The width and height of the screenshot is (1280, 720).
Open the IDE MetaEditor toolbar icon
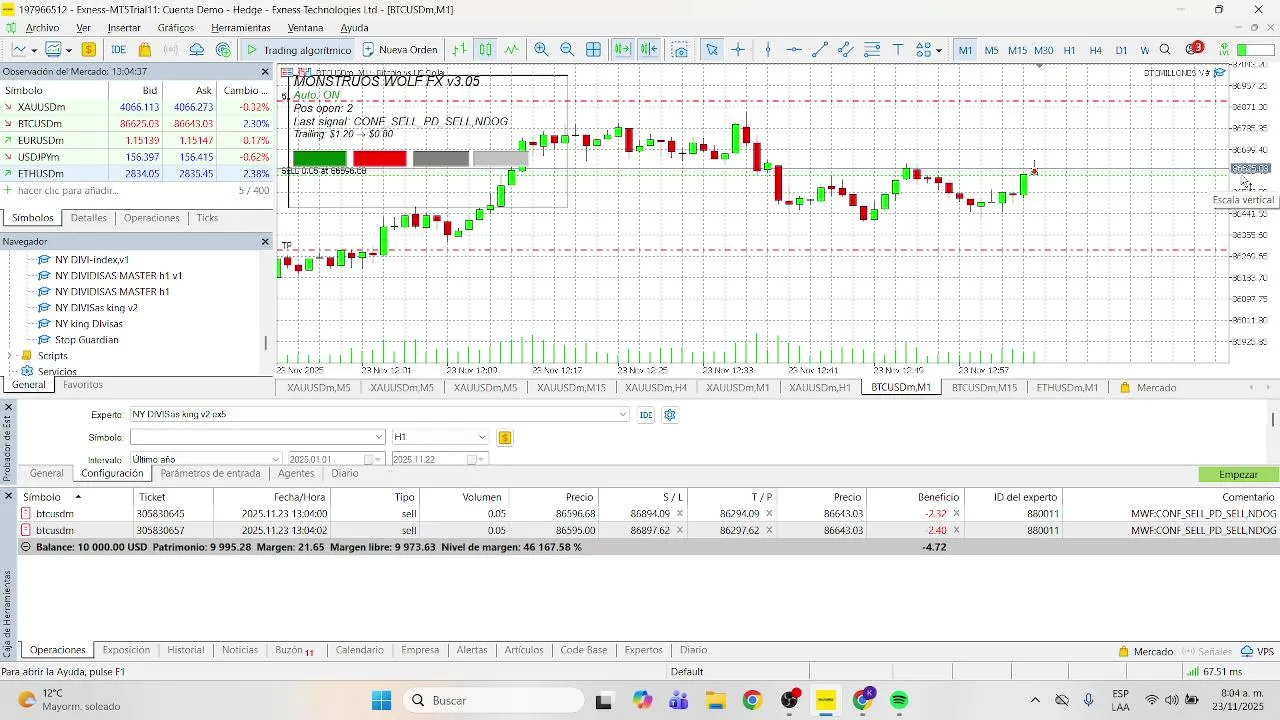point(118,49)
